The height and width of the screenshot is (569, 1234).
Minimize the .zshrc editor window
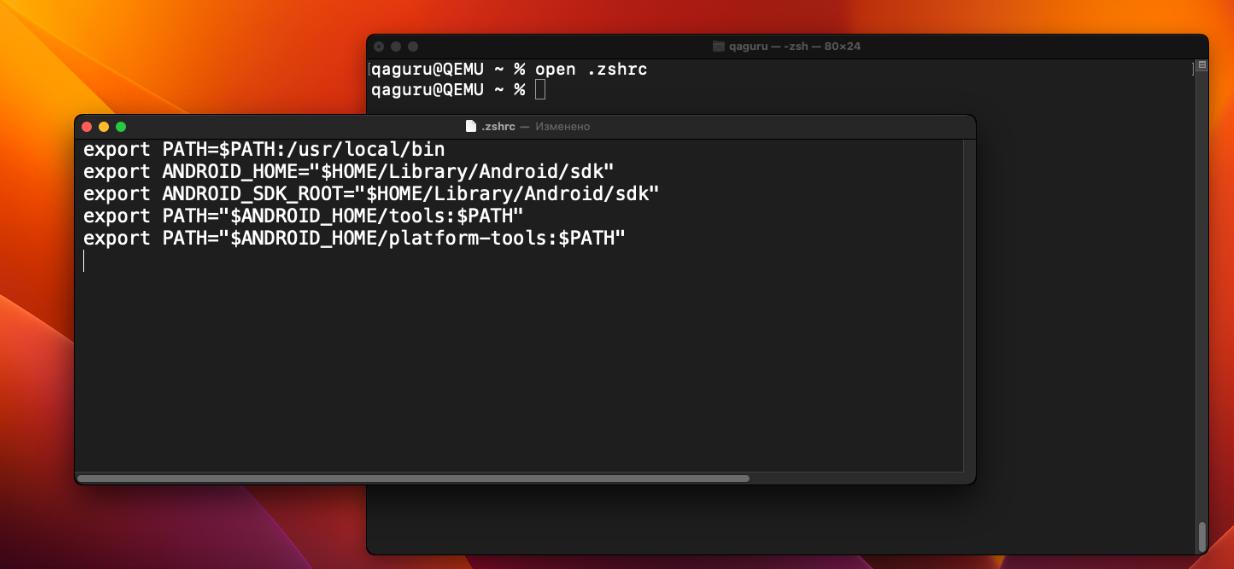104,127
